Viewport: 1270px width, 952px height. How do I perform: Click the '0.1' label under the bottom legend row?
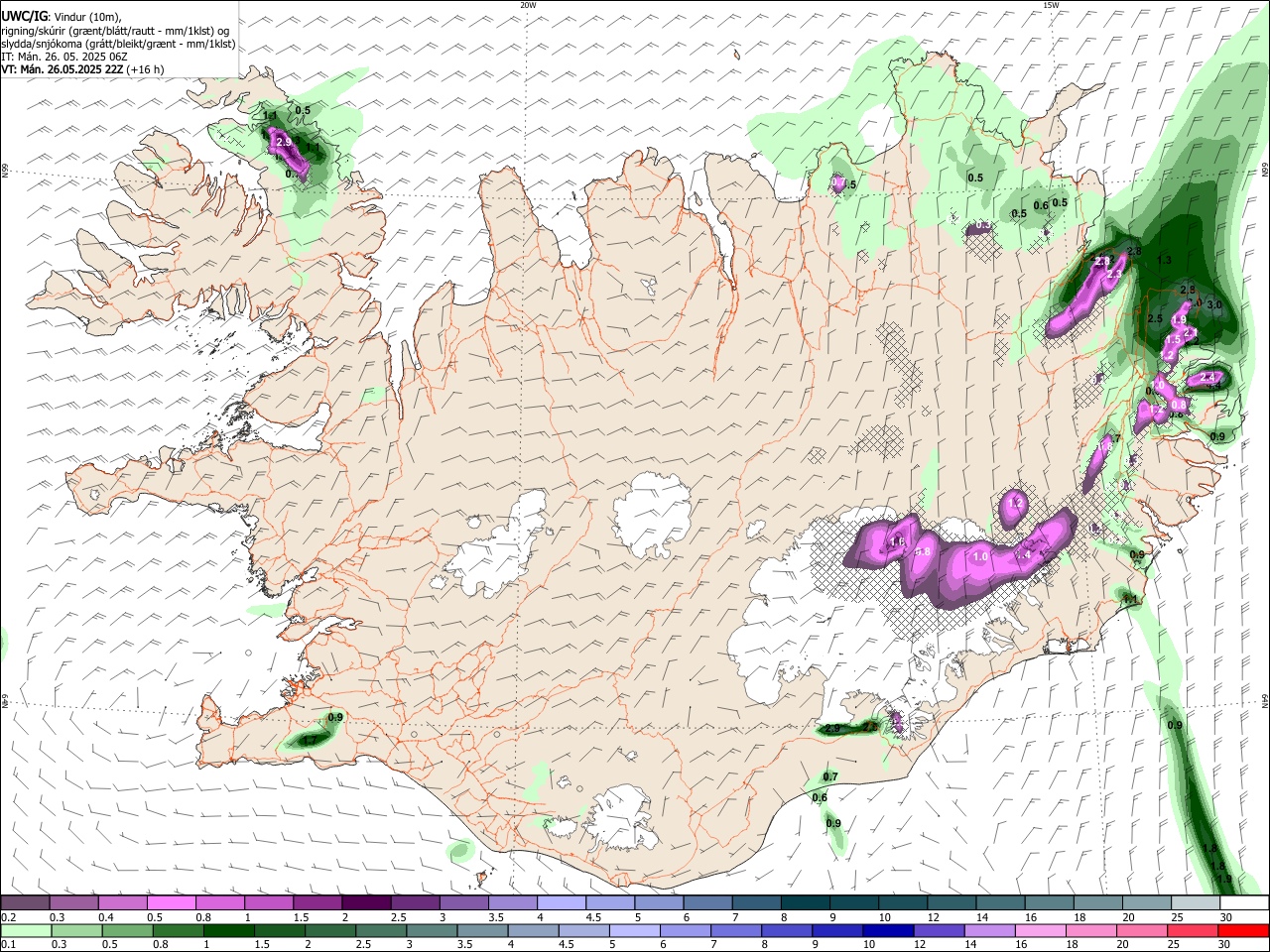click(x=9, y=944)
